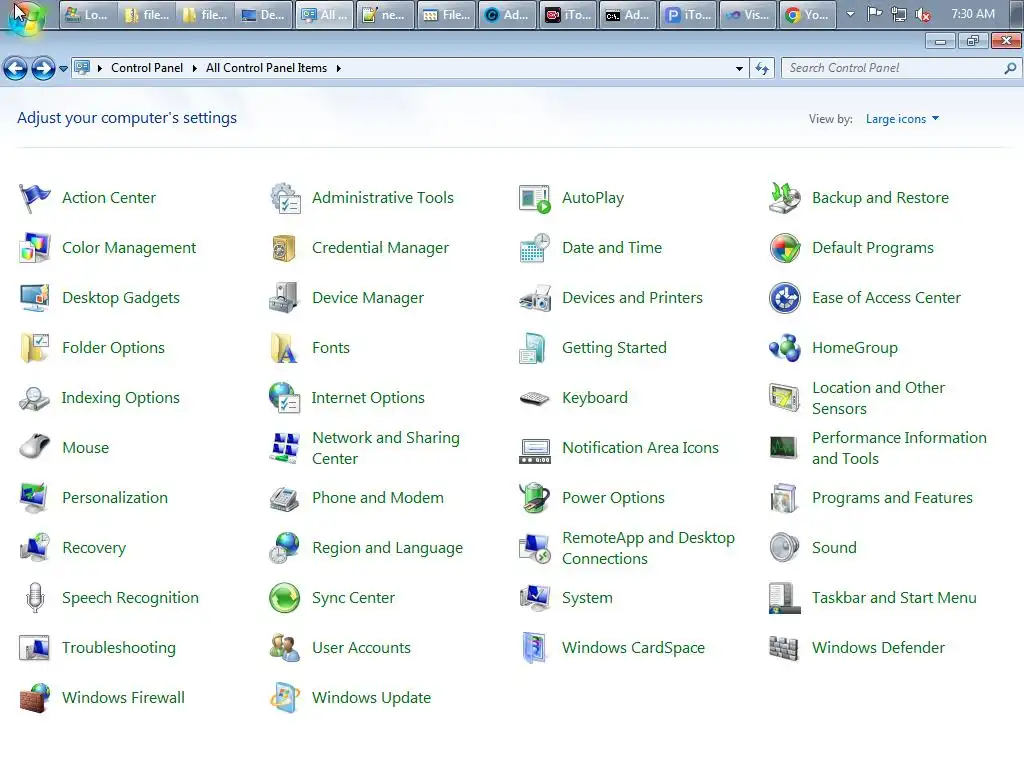Open the Keyboard icon

[x=535, y=398]
